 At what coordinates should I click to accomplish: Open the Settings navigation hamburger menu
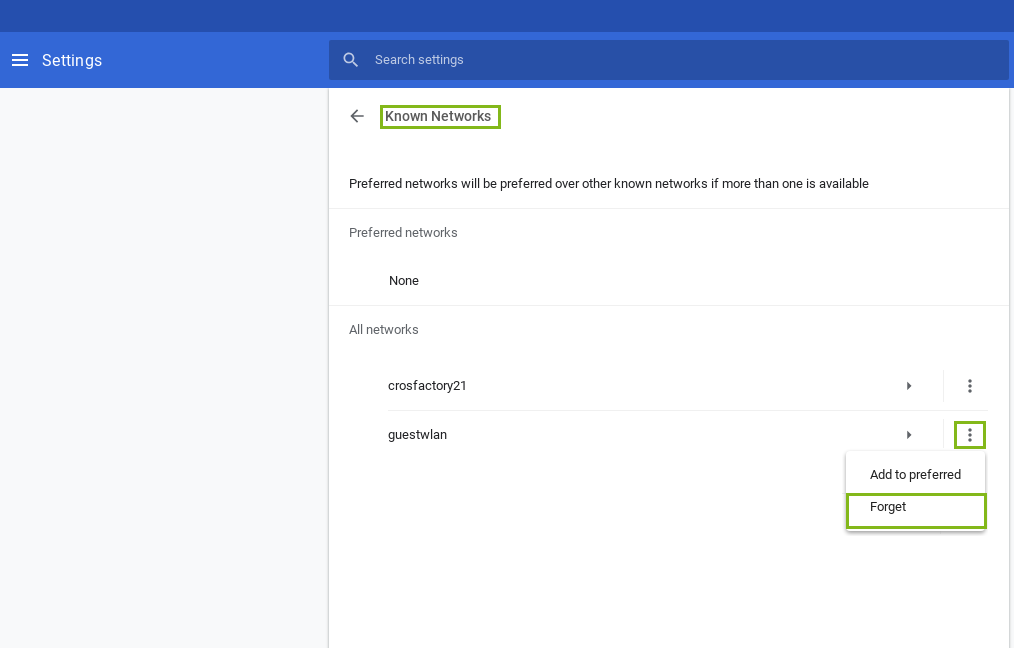pyautogui.click(x=20, y=60)
